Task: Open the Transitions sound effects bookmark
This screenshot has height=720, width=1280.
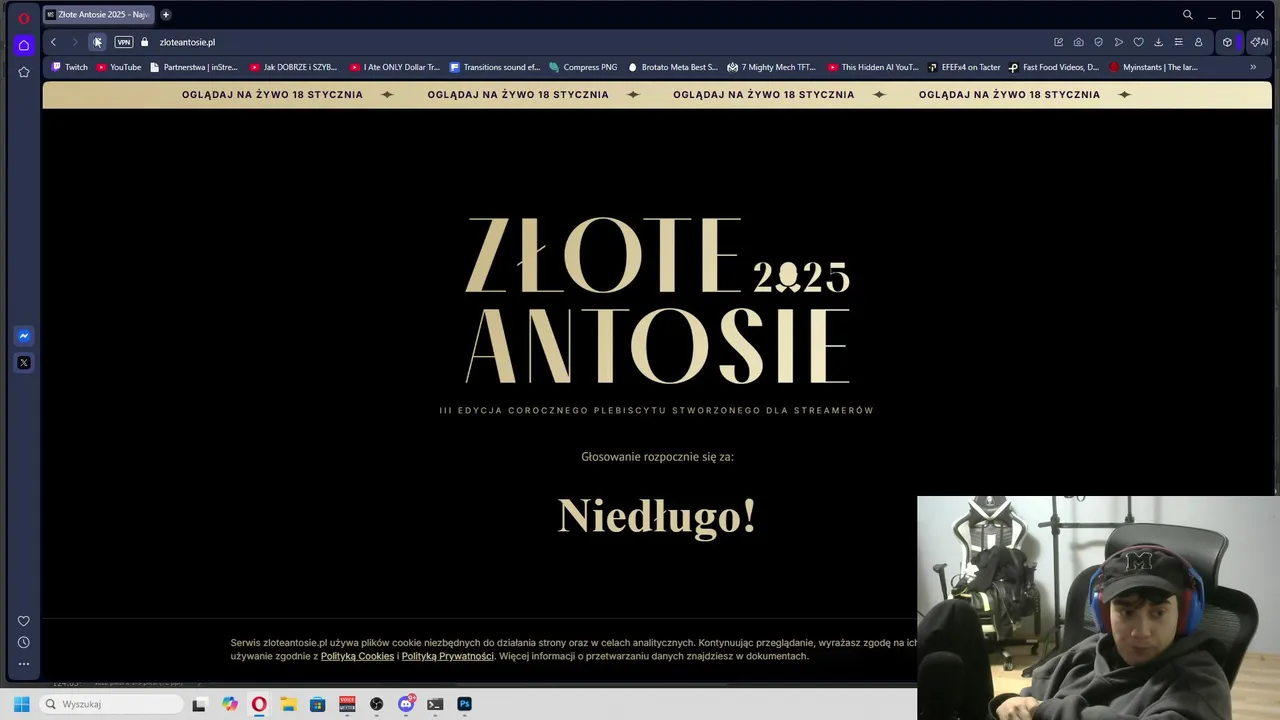Action: click(495, 67)
